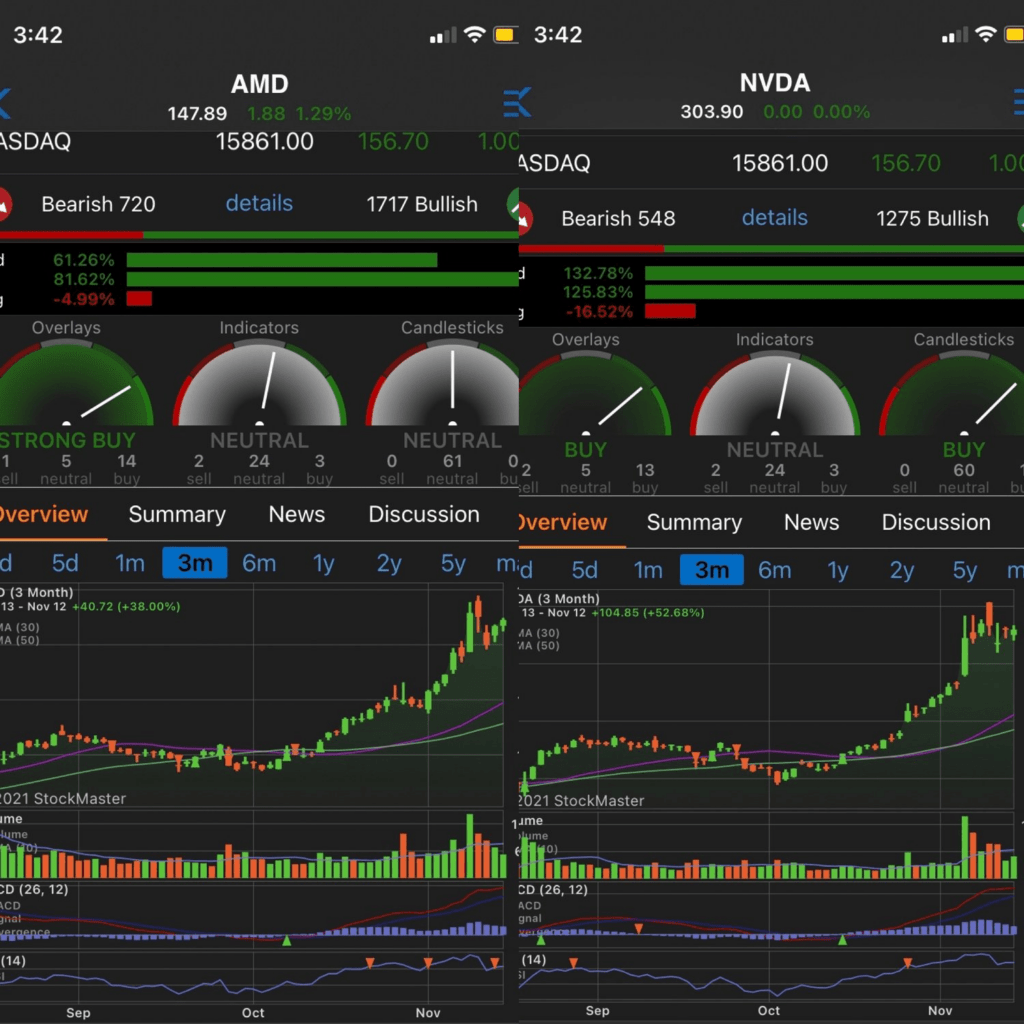Open sentiment details link for AMD
This screenshot has width=1024, height=1024.
coord(258,203)
